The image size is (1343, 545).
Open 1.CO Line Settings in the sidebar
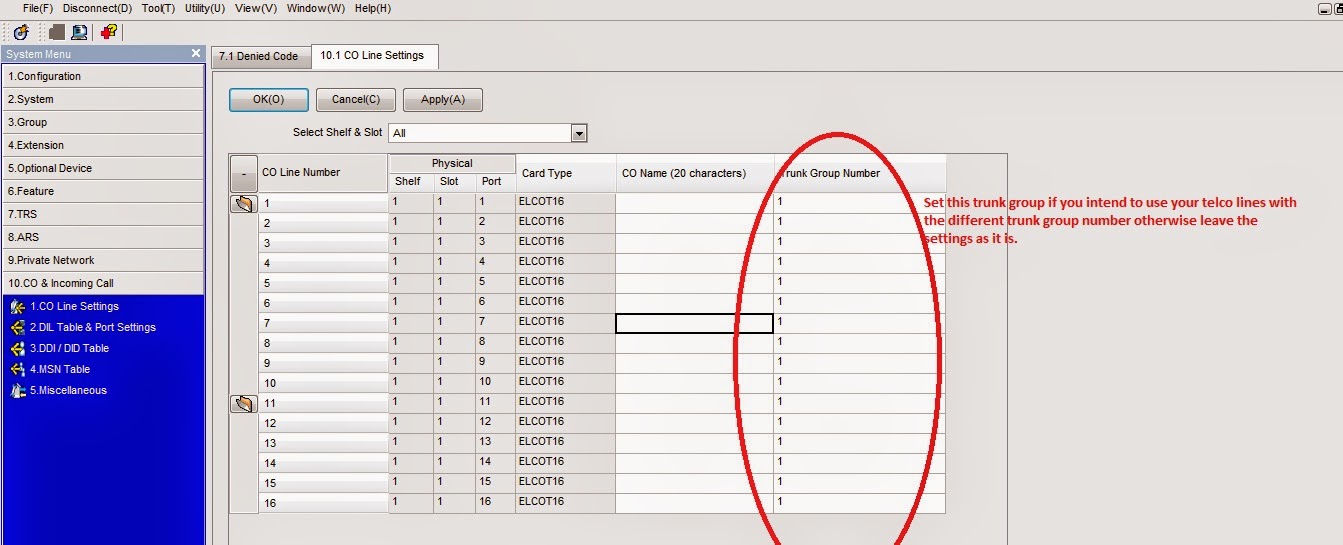[x=74, y=306]
